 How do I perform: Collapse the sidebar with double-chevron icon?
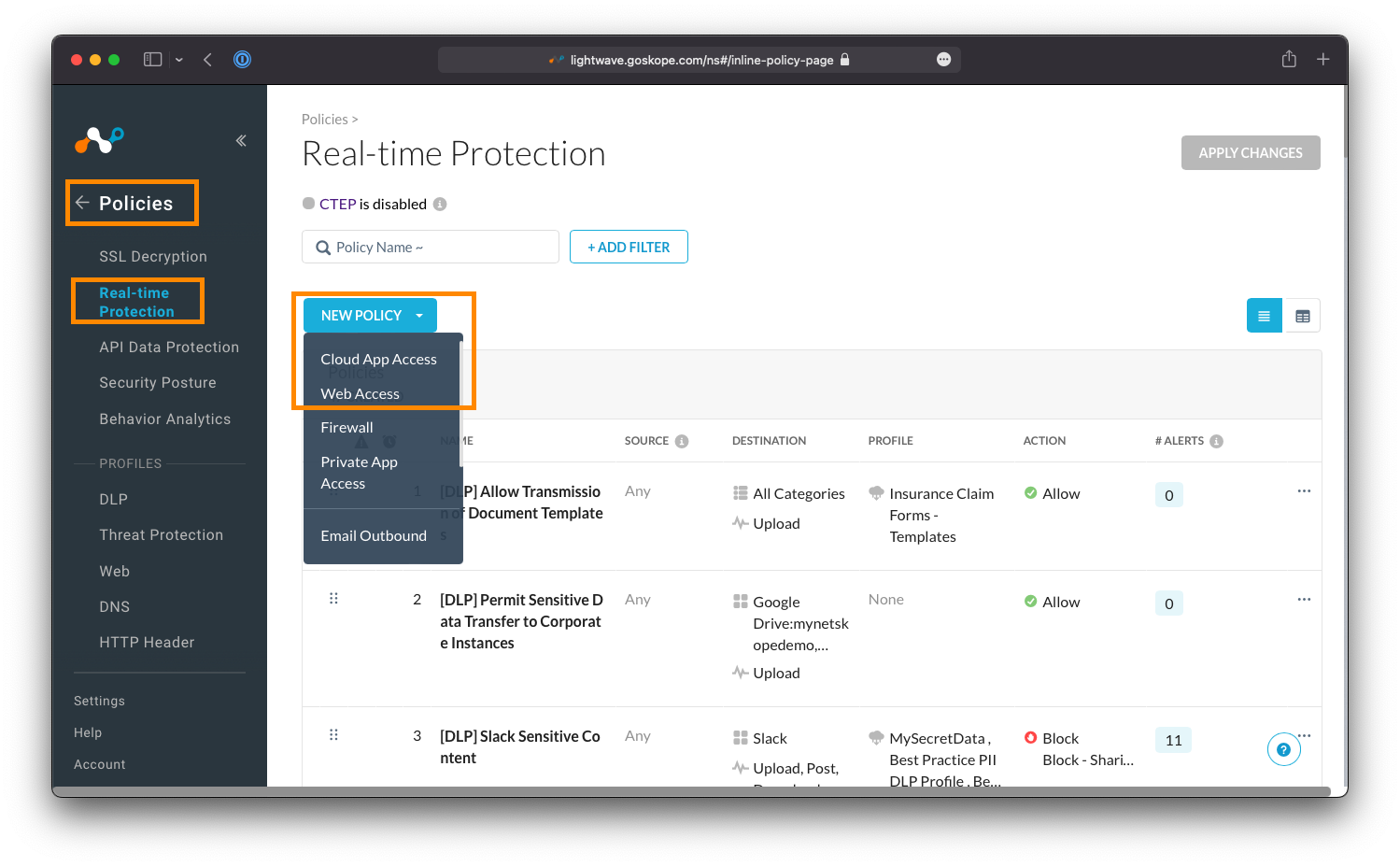(x=241, y=141)
